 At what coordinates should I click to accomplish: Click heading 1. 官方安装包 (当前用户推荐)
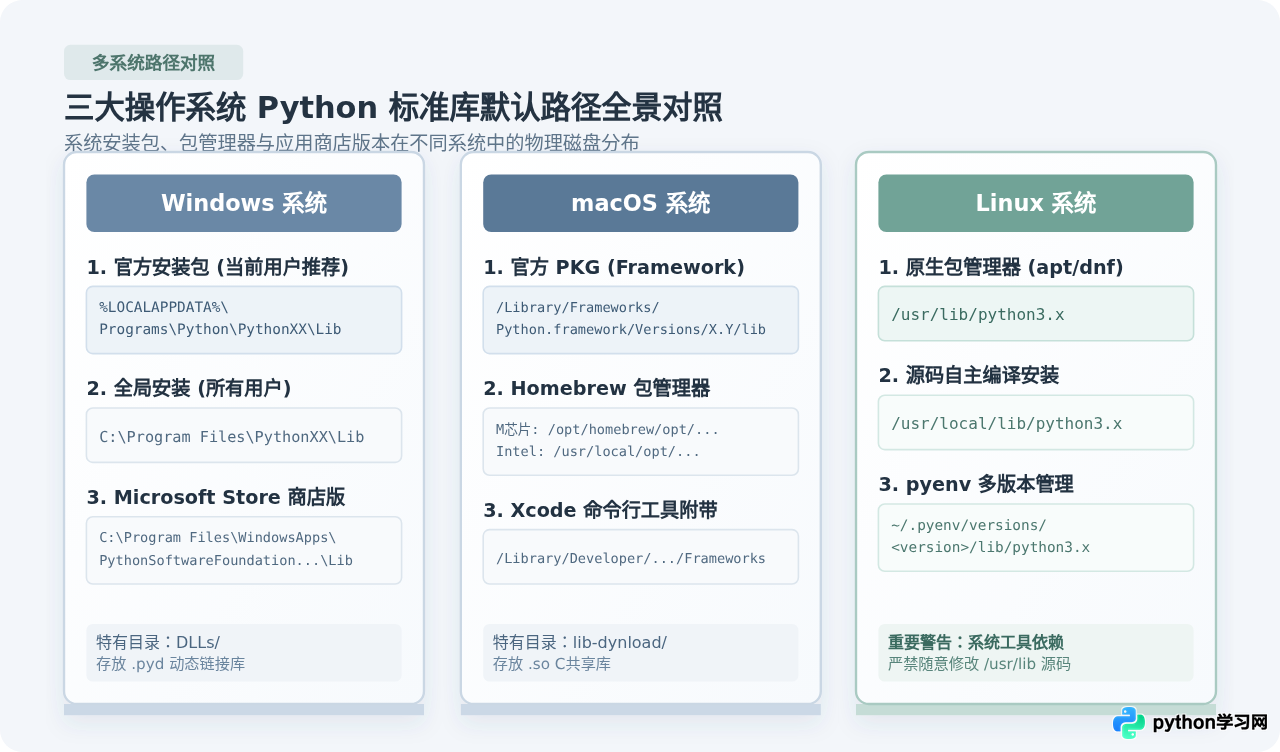pyautogui.click(x=217, y=267)
